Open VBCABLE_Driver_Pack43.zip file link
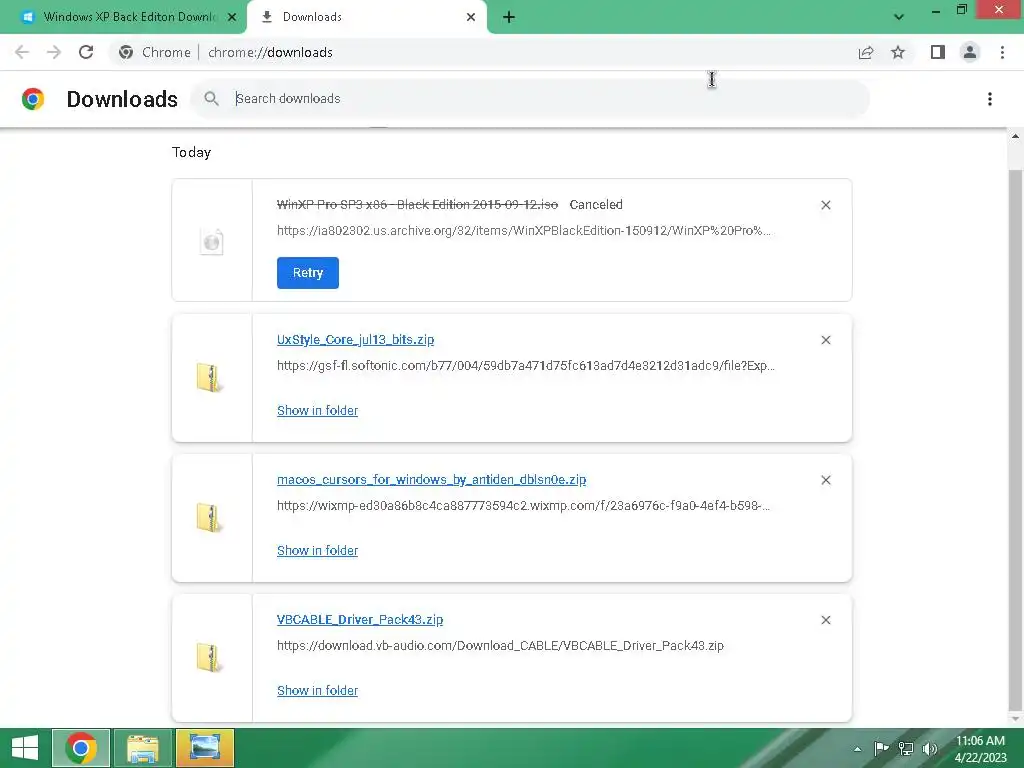 [x=360, y=619]
